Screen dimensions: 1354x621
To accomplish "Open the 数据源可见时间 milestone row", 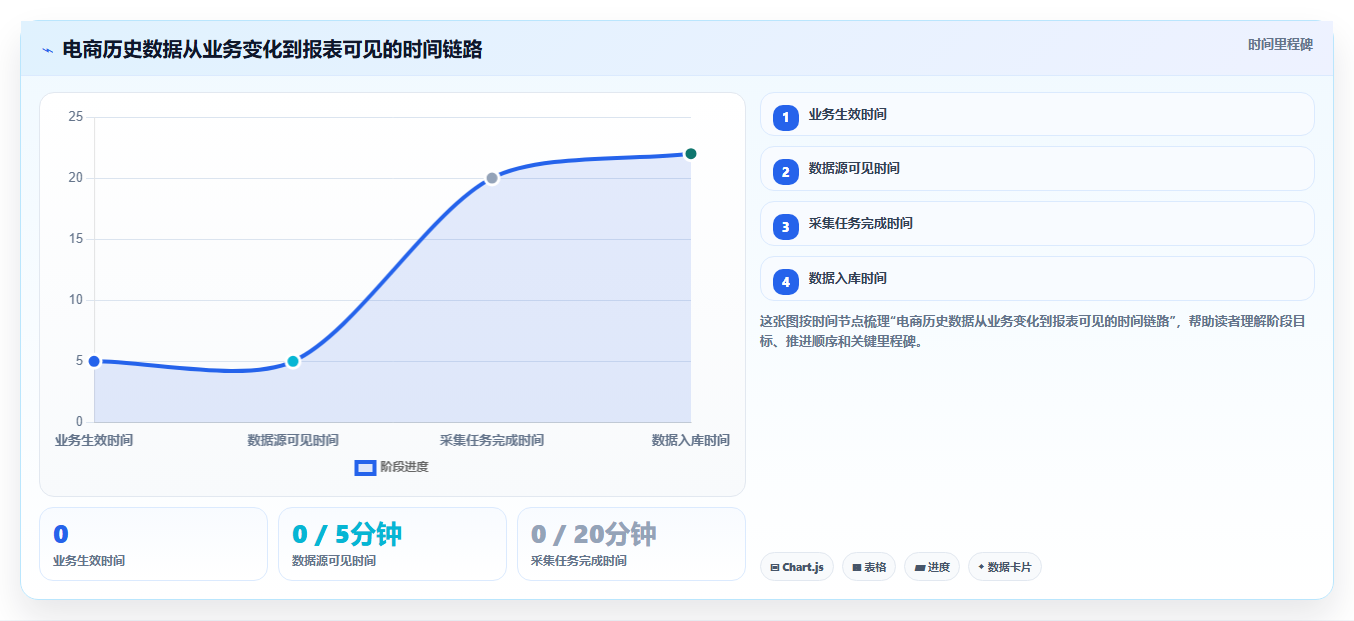I will click(x=1037, y=169).
